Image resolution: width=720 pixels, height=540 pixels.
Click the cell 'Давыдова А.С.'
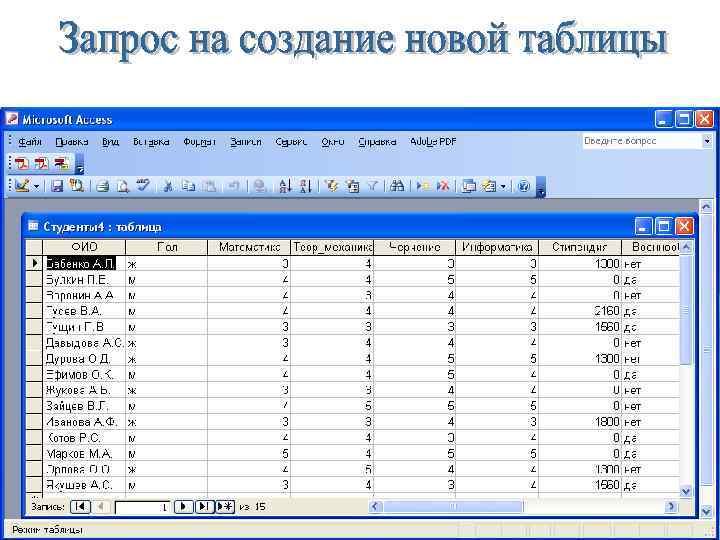coord(84,343)
